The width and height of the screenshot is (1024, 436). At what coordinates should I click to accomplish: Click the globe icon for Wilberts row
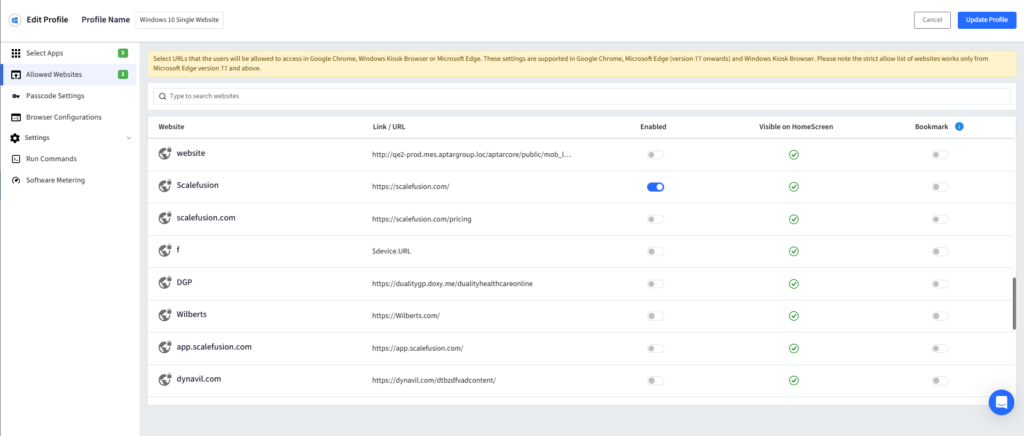pyautogui.click(x=165, y=315)
